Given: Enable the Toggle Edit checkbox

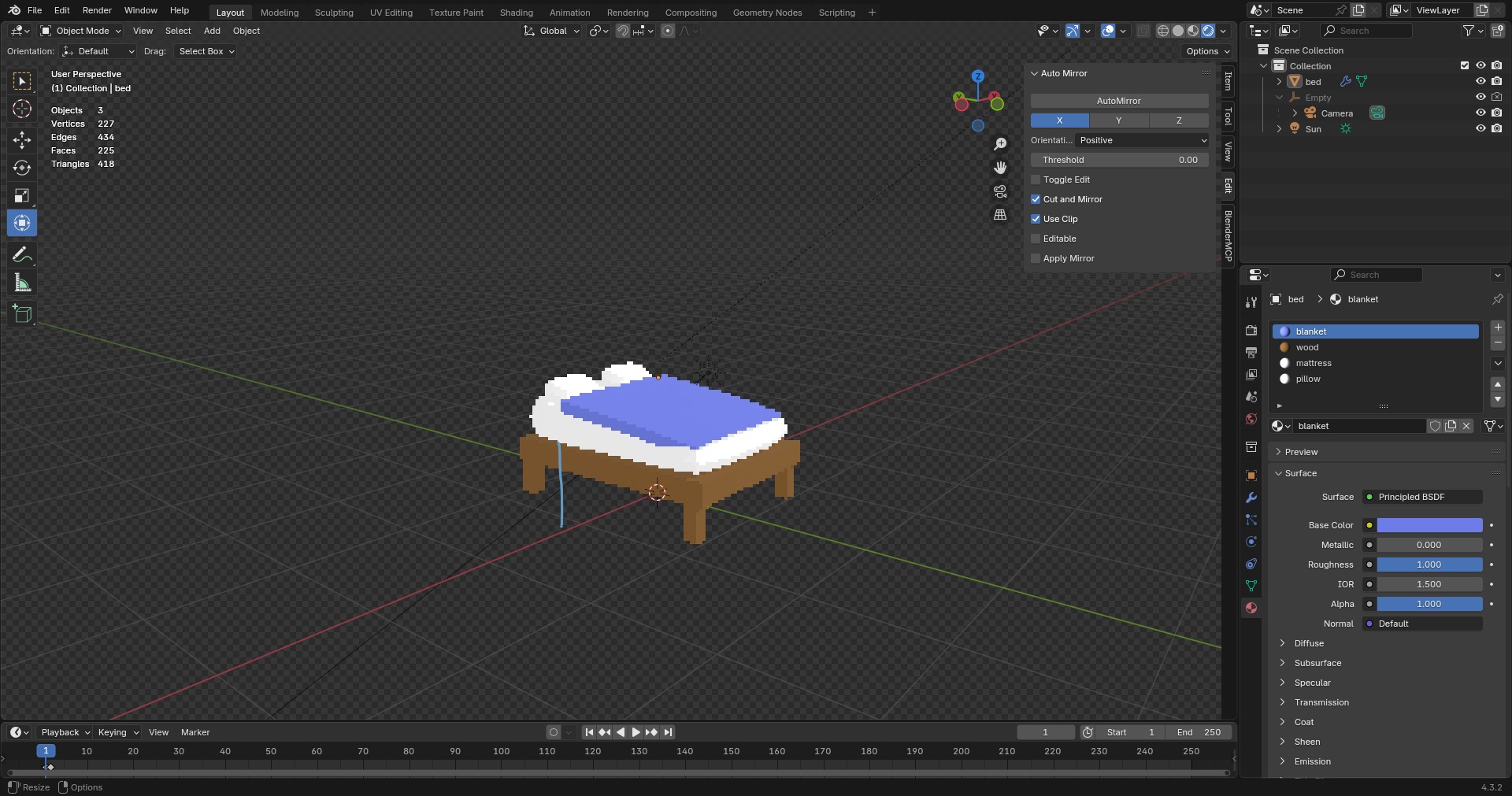Looking at the screenshot, I should tap(1036, 180).
